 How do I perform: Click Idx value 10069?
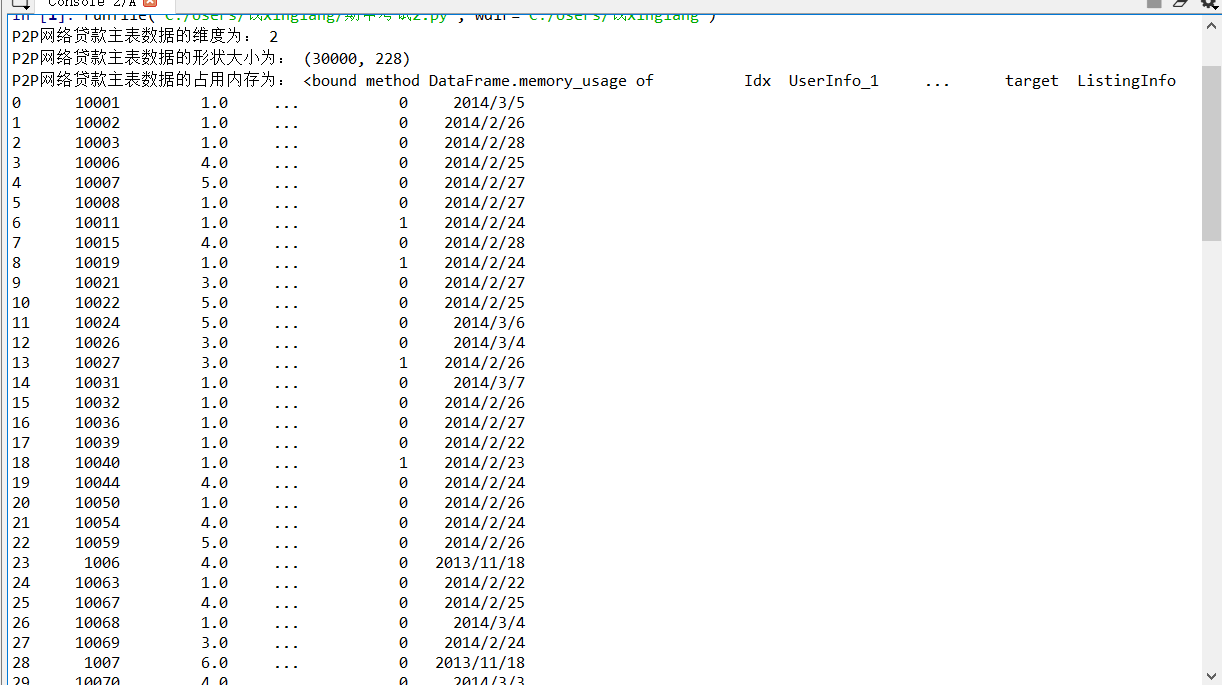click(97, 642)
